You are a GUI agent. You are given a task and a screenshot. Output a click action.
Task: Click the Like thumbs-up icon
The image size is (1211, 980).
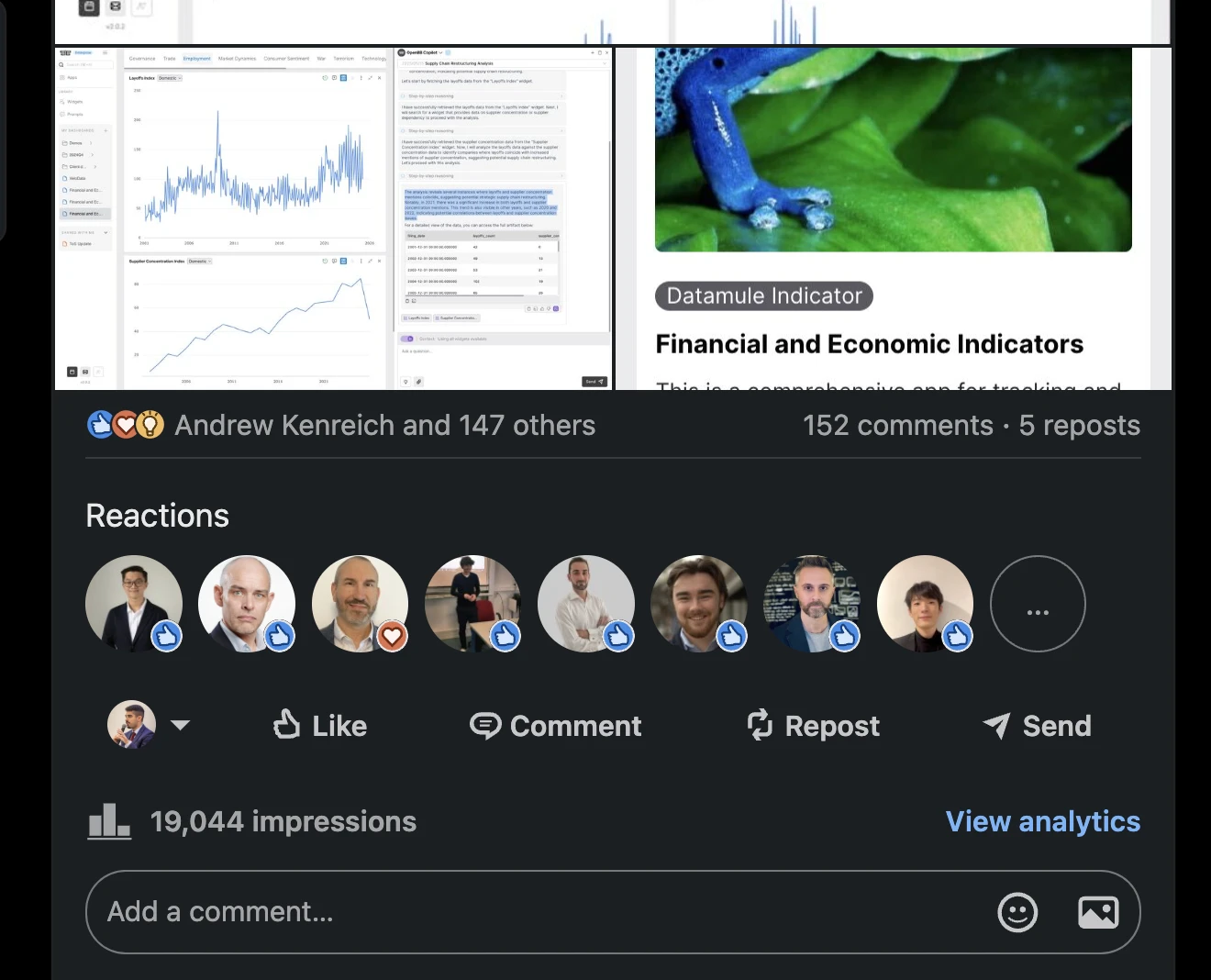point(287,725)
